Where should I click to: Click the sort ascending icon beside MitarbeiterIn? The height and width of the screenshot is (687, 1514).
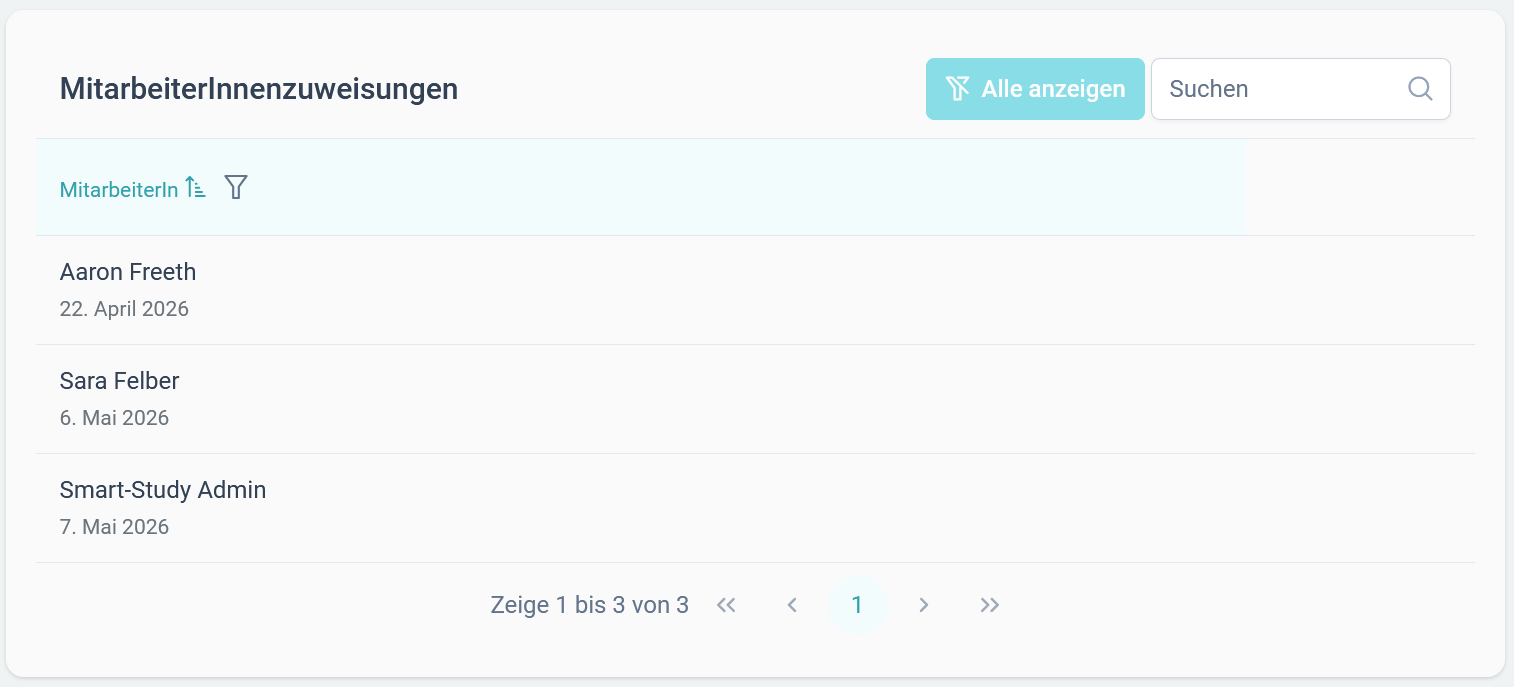[196, 188]
